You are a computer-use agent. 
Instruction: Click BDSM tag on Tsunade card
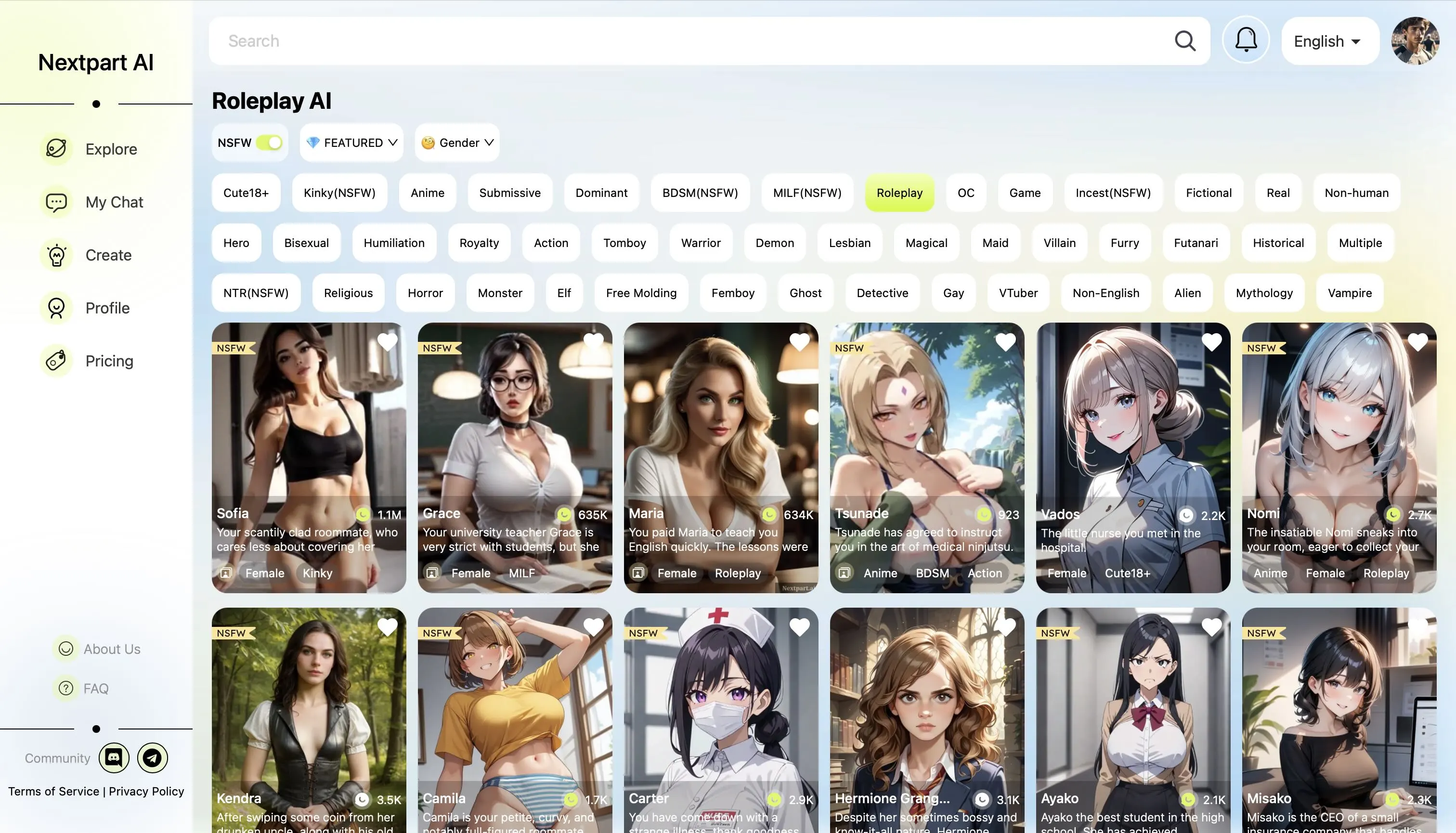pos(932,573)
